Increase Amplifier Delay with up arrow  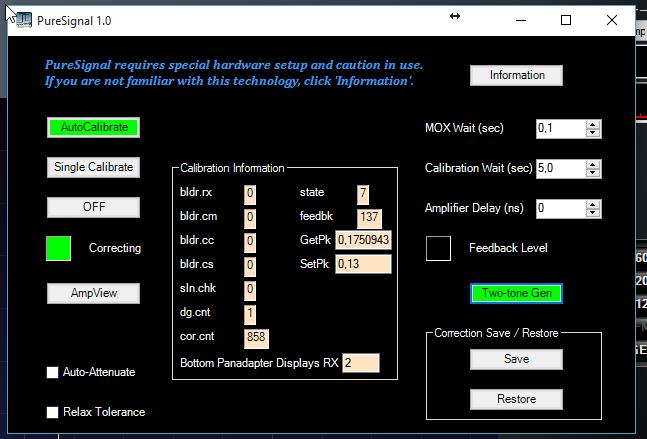tap(593, 205)
